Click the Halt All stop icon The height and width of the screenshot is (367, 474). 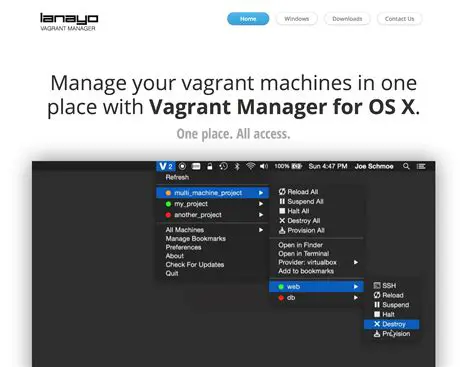(282, 211)
